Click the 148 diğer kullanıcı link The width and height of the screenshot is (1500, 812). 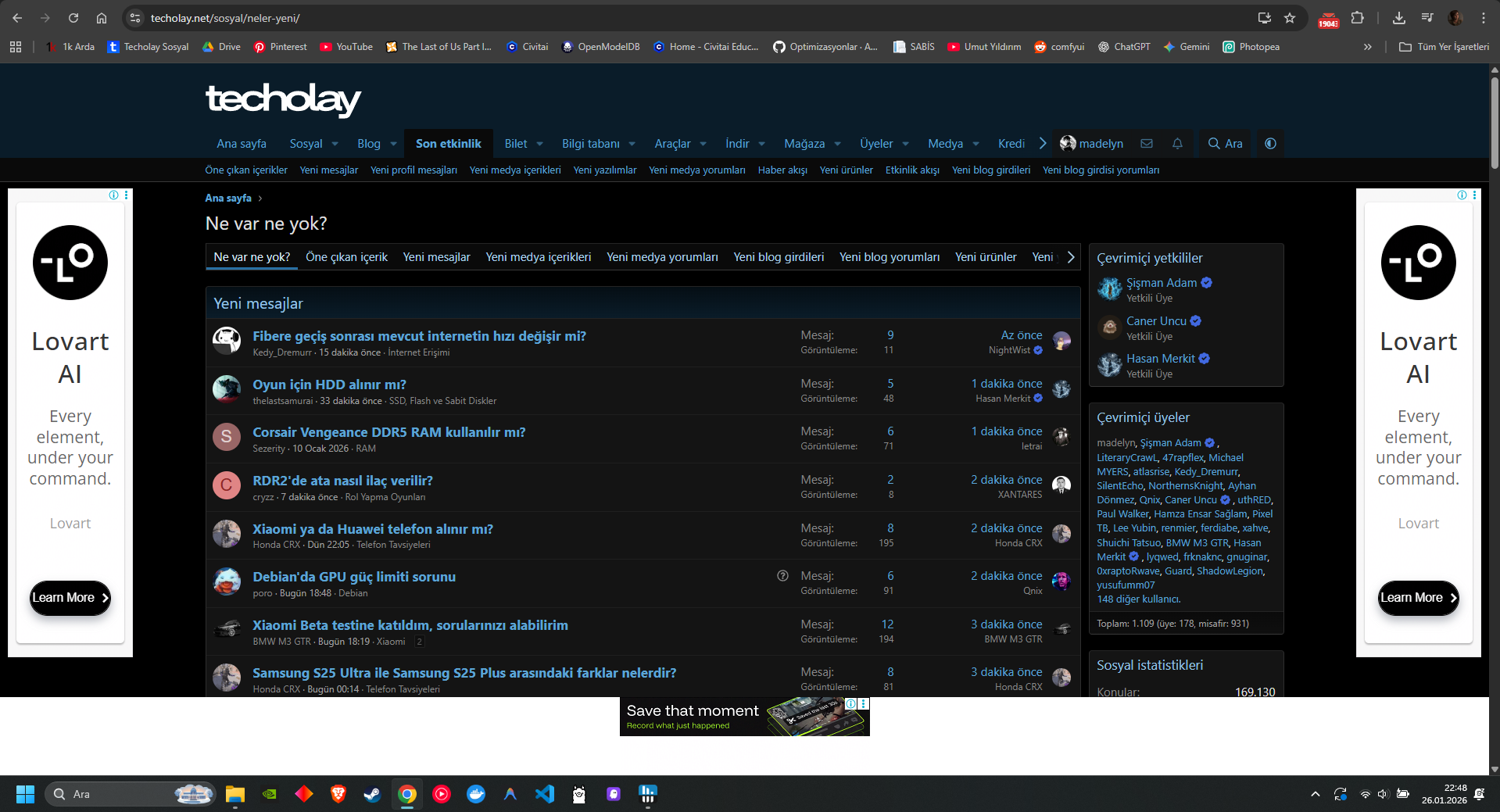tap(1138, 599)
